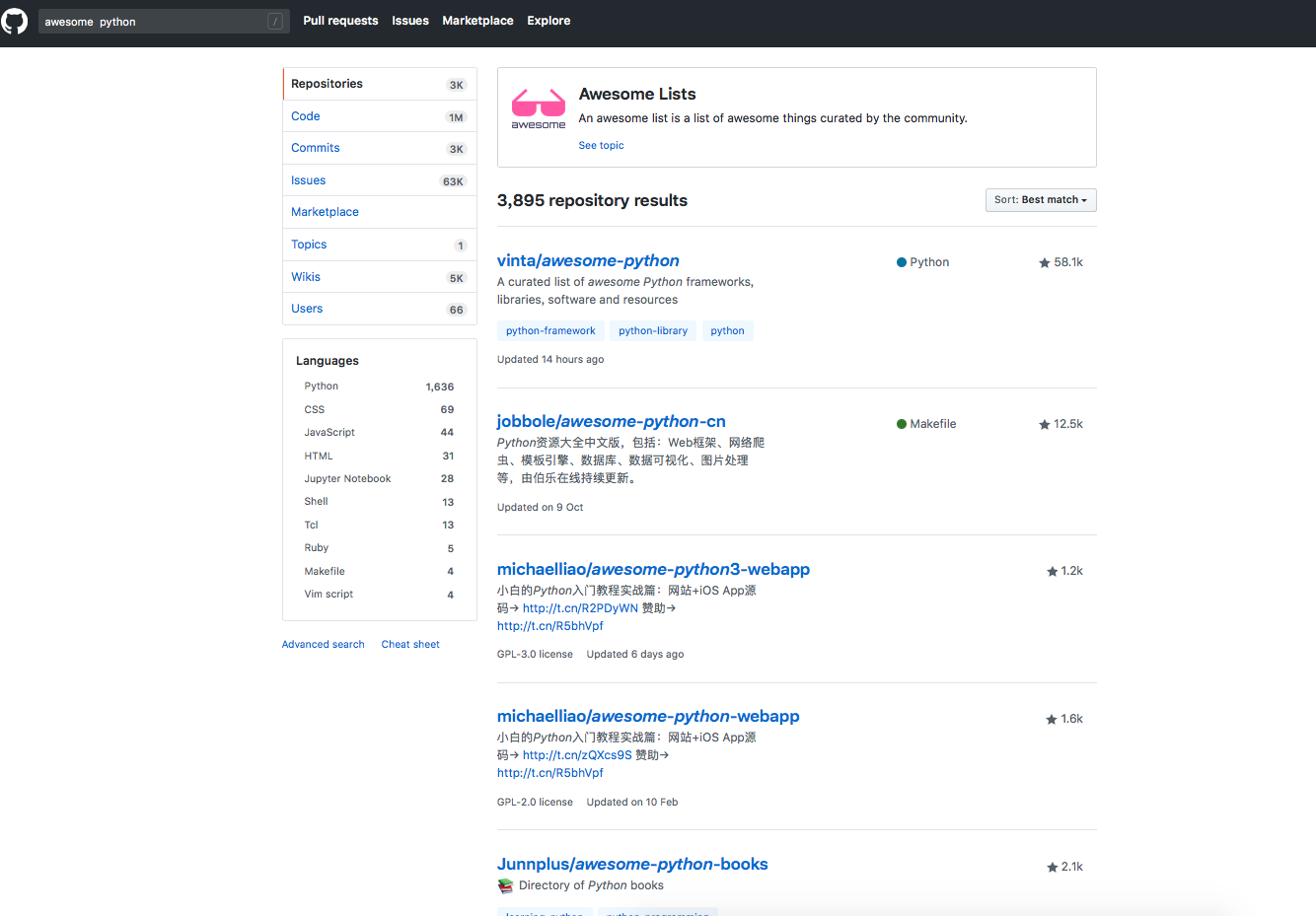Filter results by Python language

[379, 387]
